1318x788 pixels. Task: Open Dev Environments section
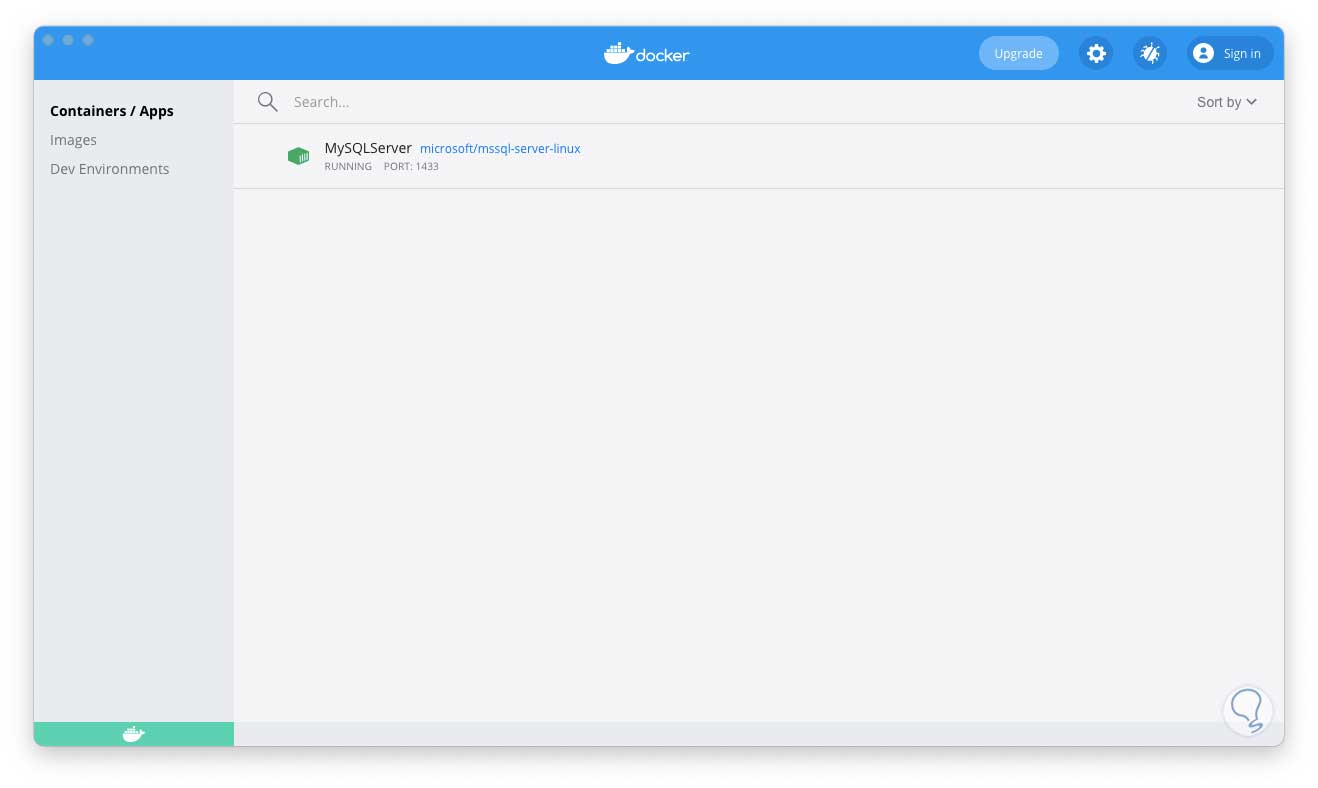coord(110,169)
